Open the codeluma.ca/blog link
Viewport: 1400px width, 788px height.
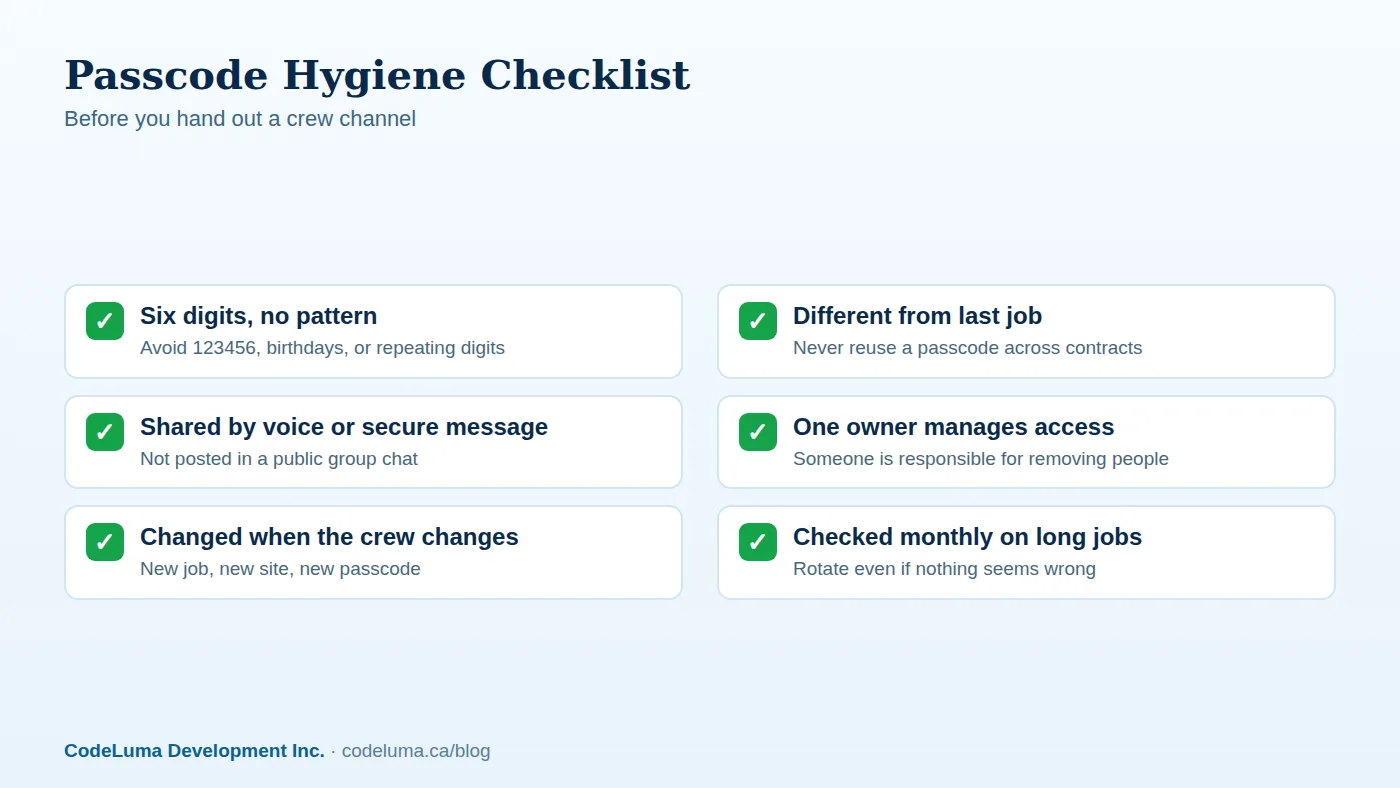[x=416, y=751]
